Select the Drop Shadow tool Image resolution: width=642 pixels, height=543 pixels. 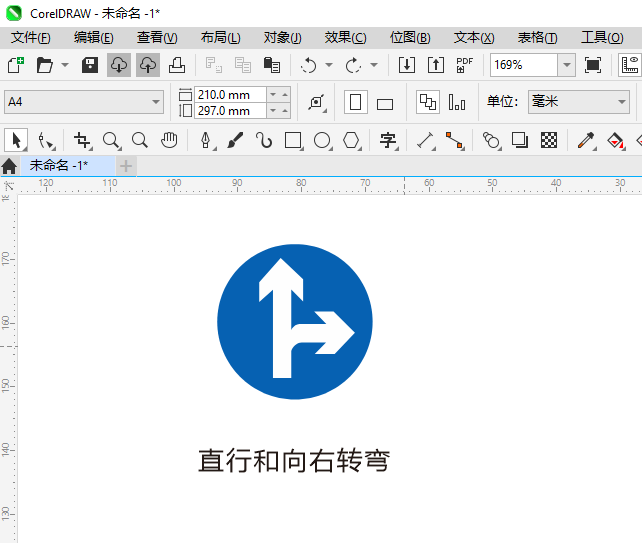(x=520, y=140)
